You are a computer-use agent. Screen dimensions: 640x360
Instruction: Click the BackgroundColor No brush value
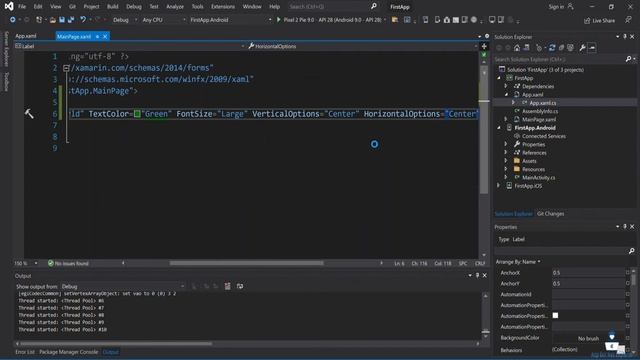pos(588,338)
